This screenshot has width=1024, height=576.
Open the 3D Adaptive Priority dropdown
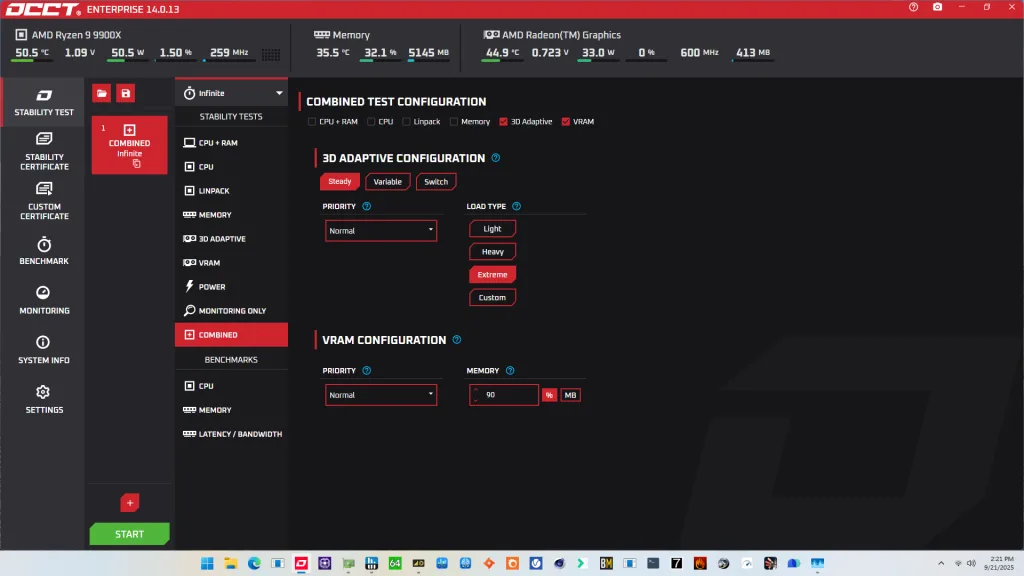coord(380,230)
